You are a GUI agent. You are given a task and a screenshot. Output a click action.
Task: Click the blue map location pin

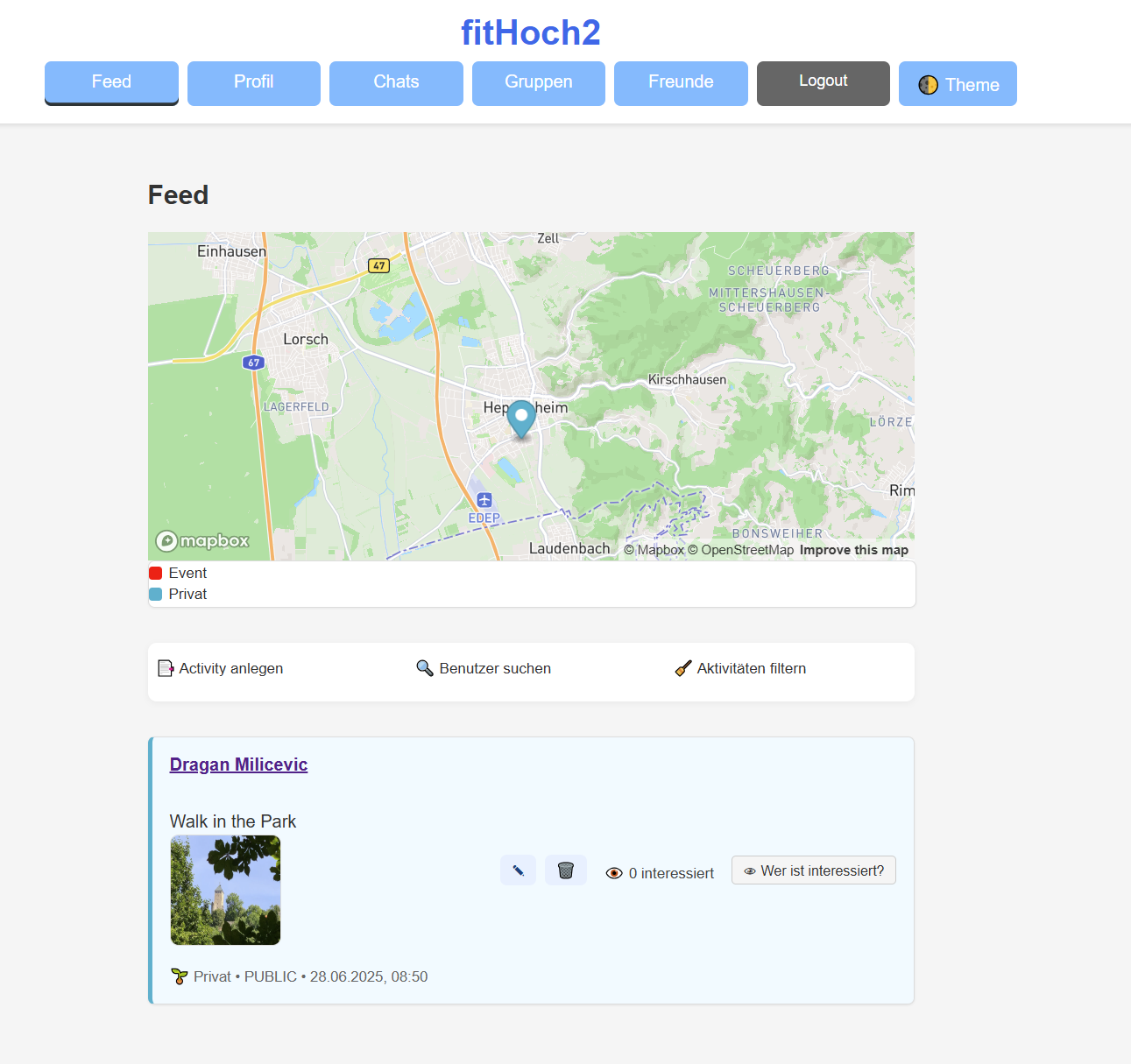tap(521, 419)
